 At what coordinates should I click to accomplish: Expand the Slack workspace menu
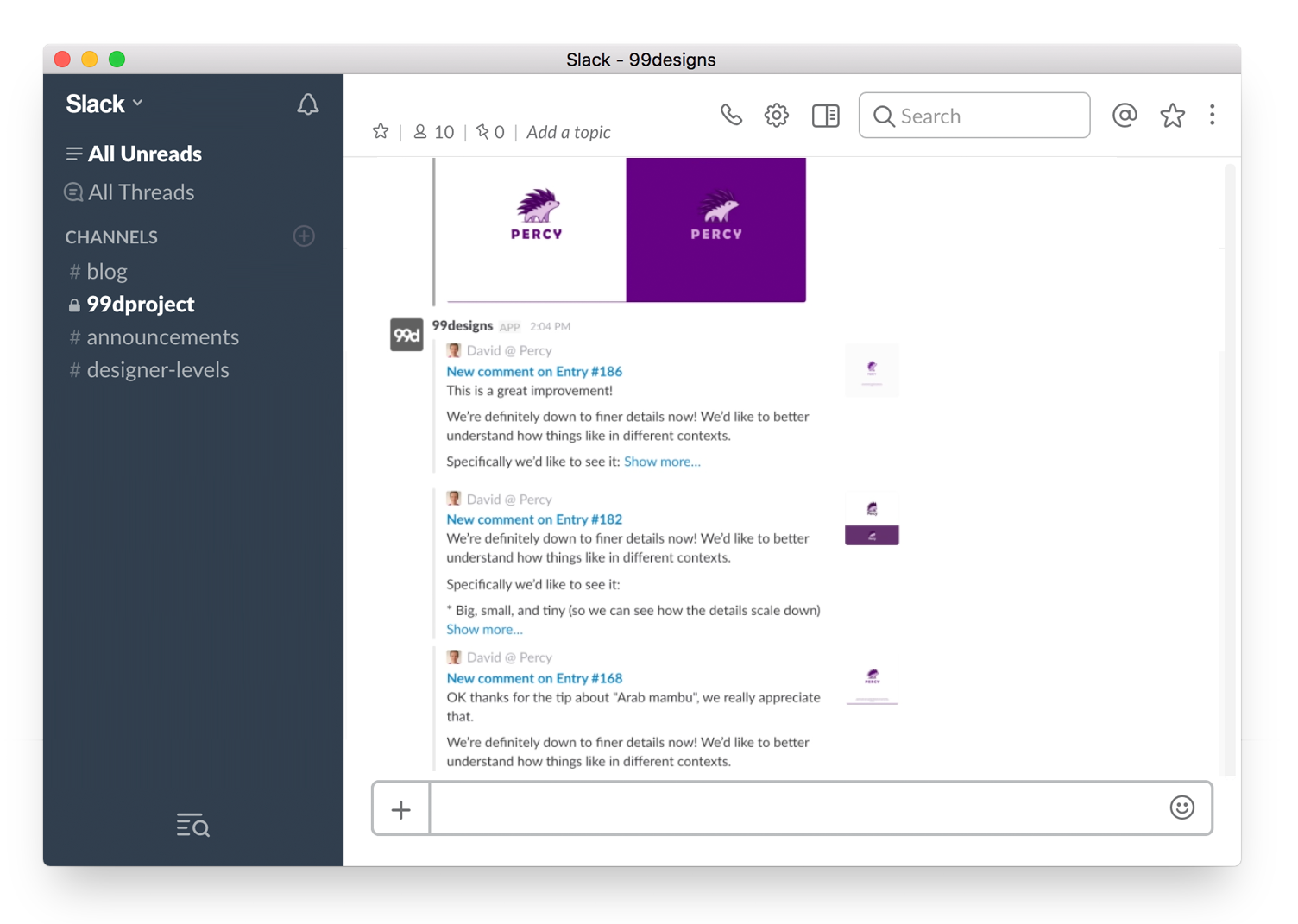(x=104, y=104)
